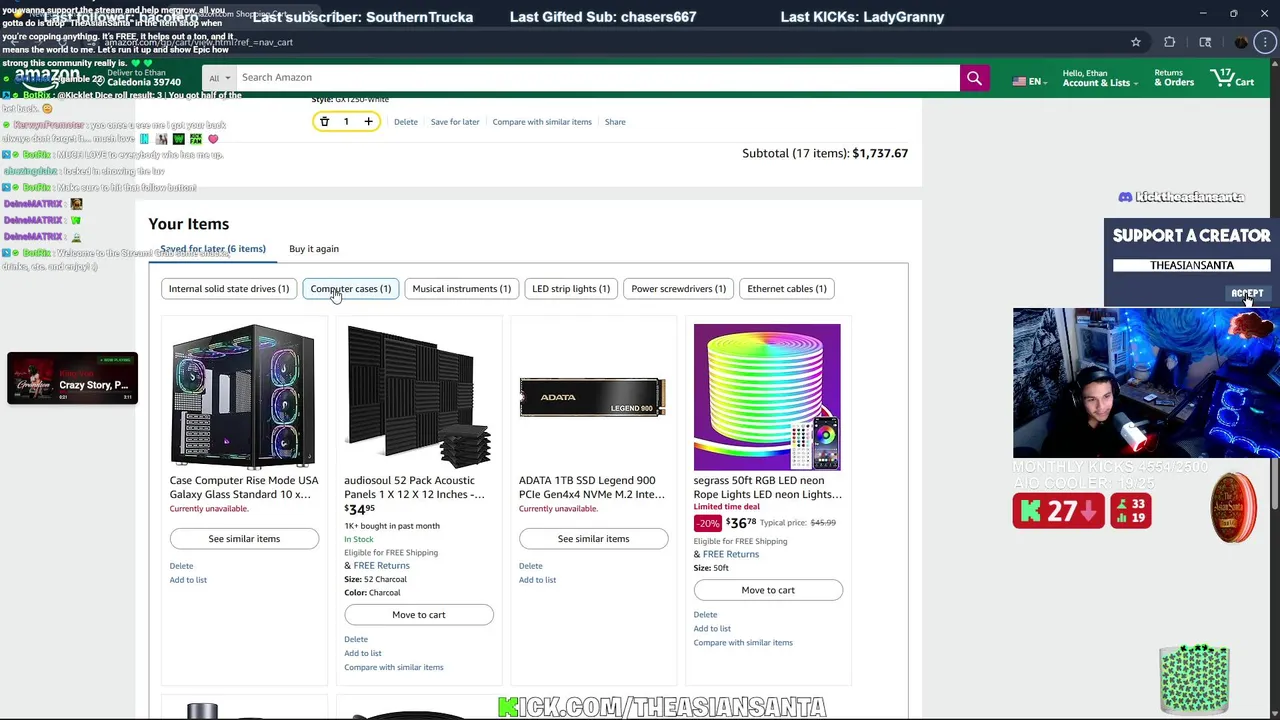Viewport: 1280px width, 720px height.
Task: Open ADATA SSD product image
Action: tap(592, 396)
